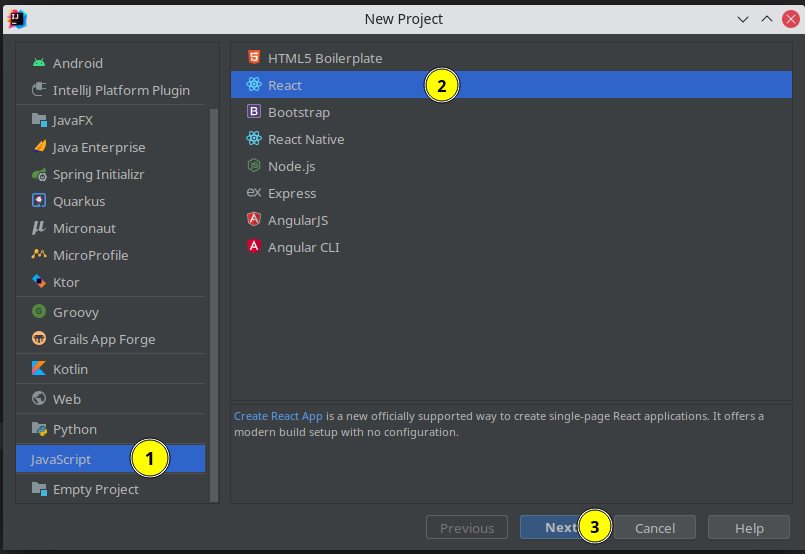This screenshot has height=554, width=805.
Task: Choose the Express project template
Action: coord(291,193)
